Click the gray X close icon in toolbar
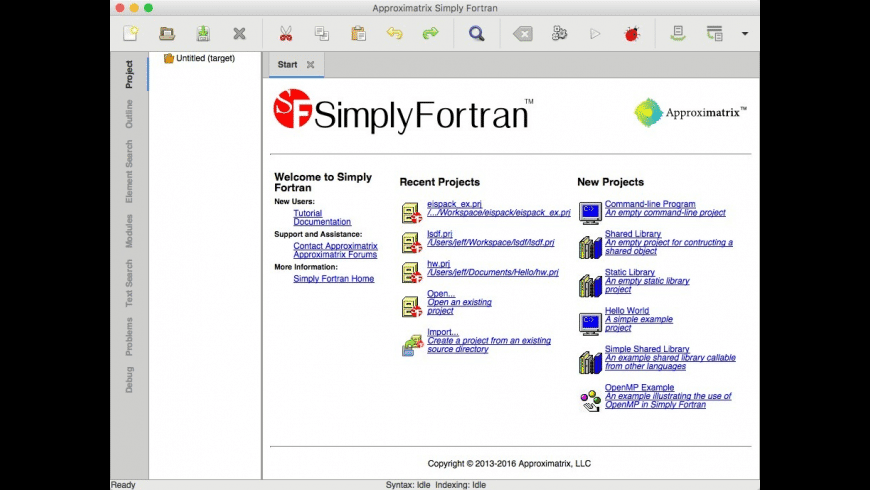 pyautogui.click(x=239, y=34)
